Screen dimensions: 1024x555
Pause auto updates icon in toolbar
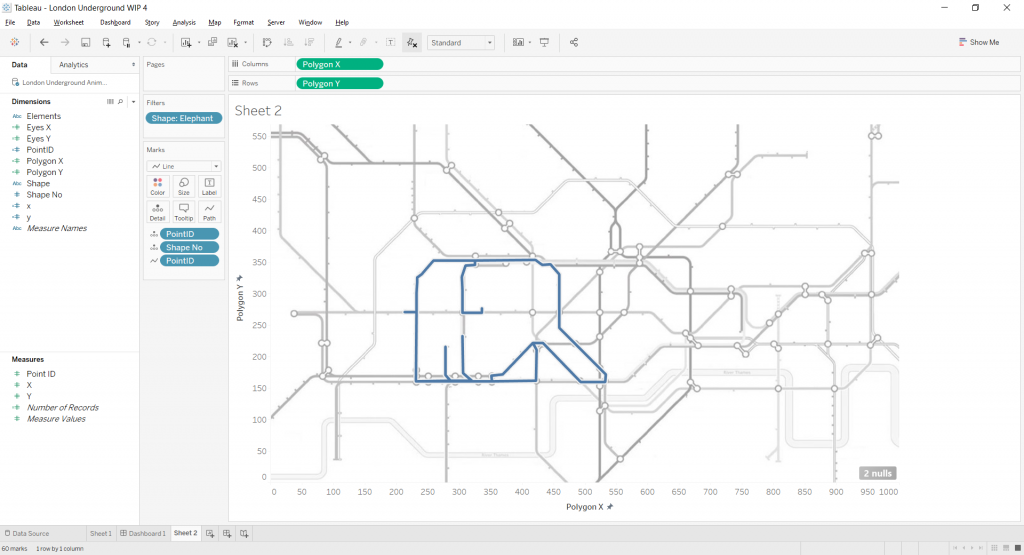click(127, 42)
